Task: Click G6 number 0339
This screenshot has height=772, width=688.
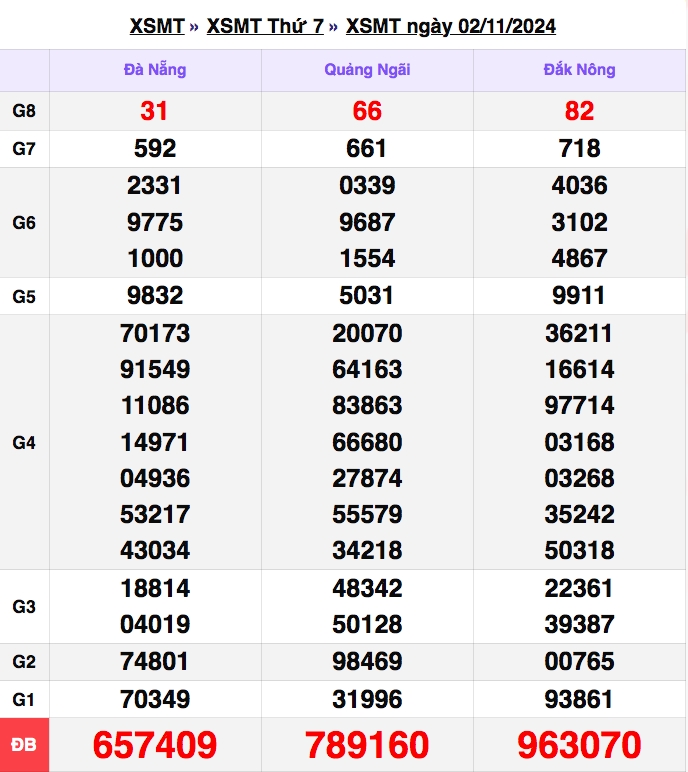Action: coord(367,186)
